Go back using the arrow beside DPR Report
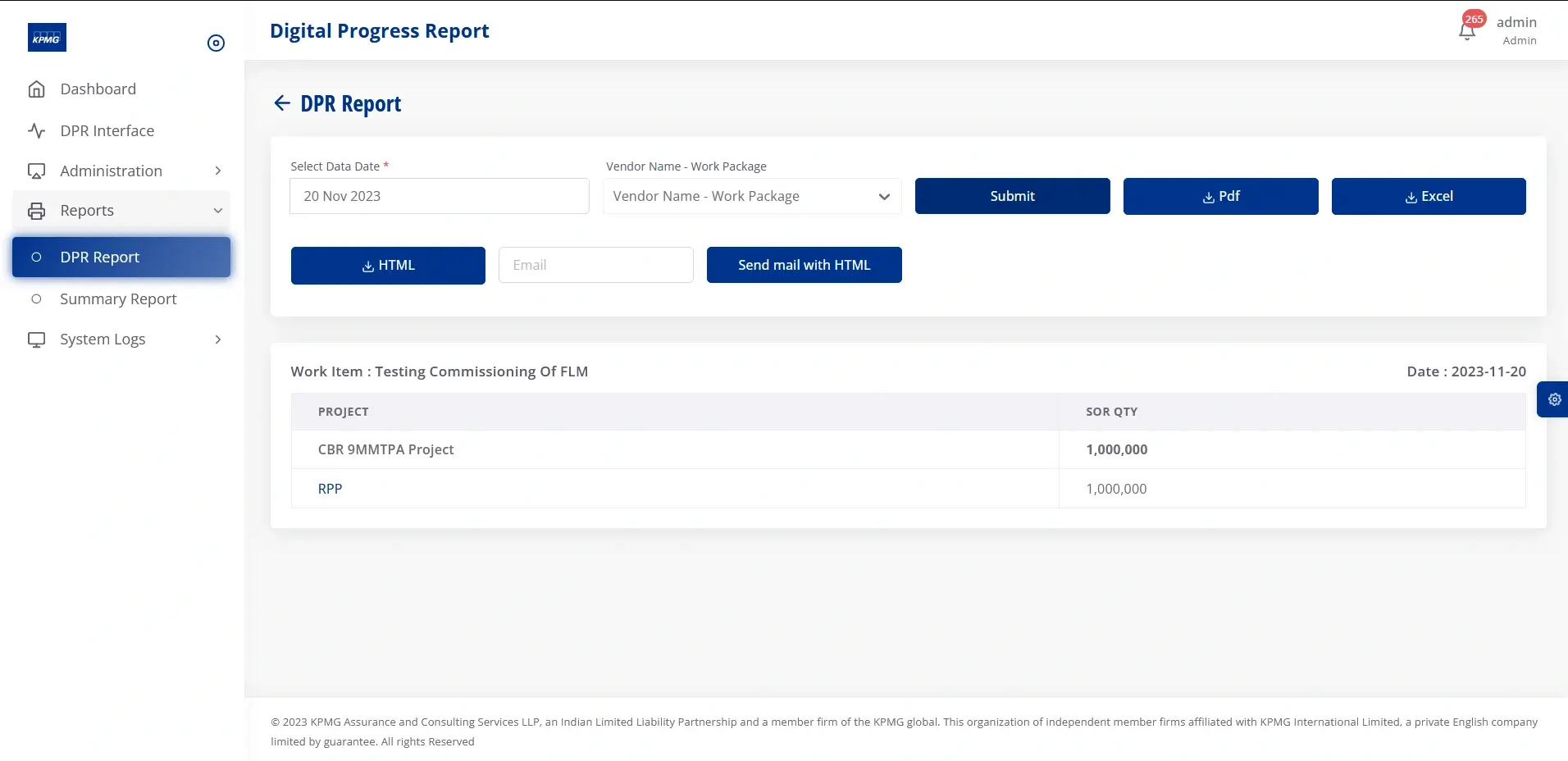The height and width of the screenshot is (761, 1568). coord(281,103)
